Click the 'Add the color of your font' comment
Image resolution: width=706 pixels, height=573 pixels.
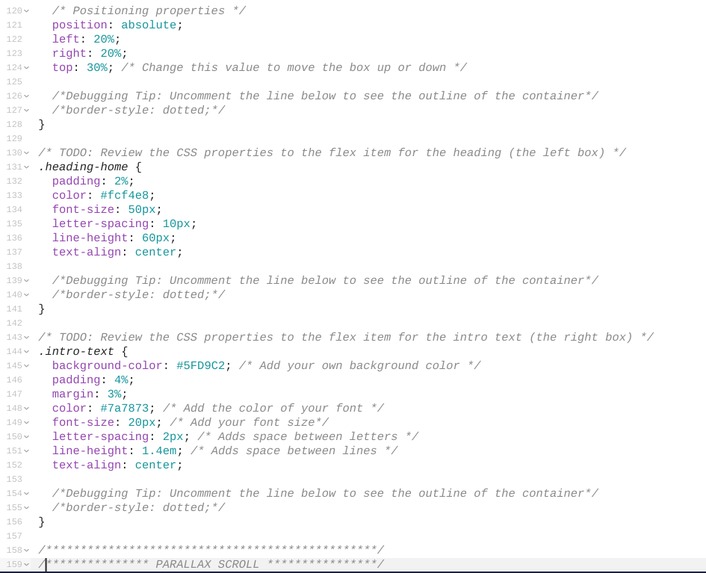(273, 408)
